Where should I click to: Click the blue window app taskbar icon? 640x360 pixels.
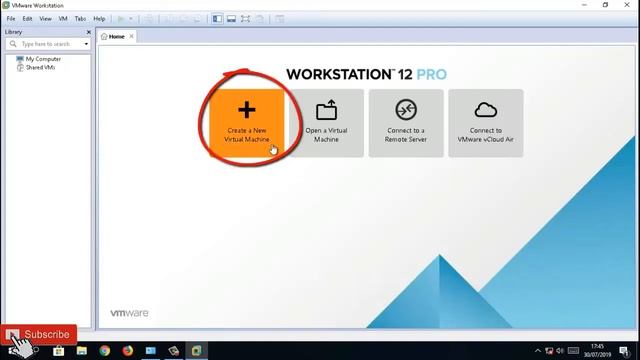(x=151, y=351)
